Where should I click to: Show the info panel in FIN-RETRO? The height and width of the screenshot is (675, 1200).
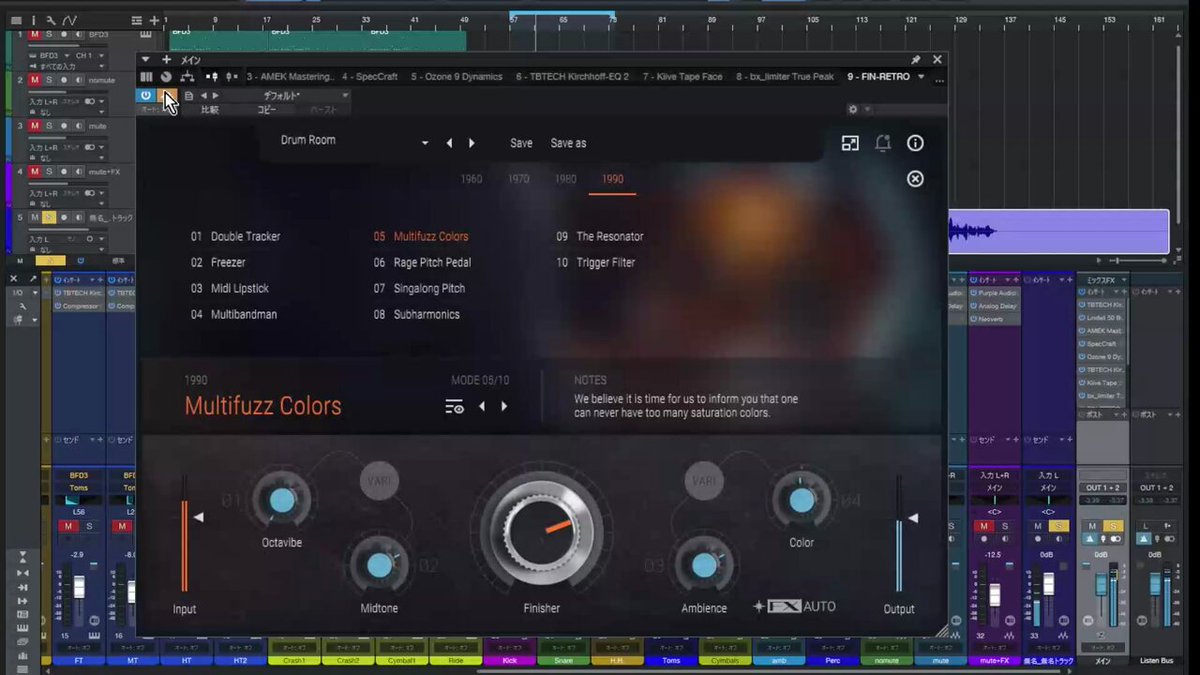(x=915, y=143)
